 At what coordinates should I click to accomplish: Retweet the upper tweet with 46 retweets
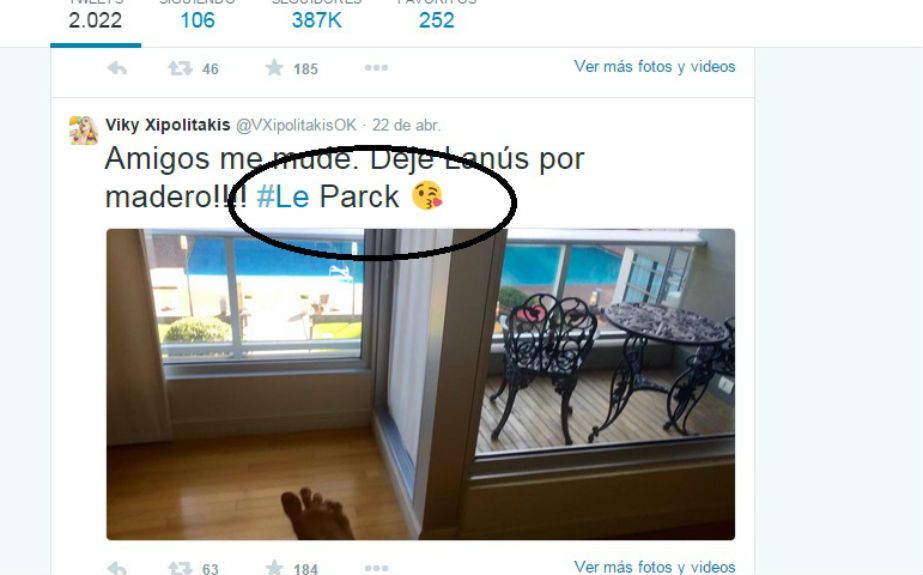click(x=180, y=68)
